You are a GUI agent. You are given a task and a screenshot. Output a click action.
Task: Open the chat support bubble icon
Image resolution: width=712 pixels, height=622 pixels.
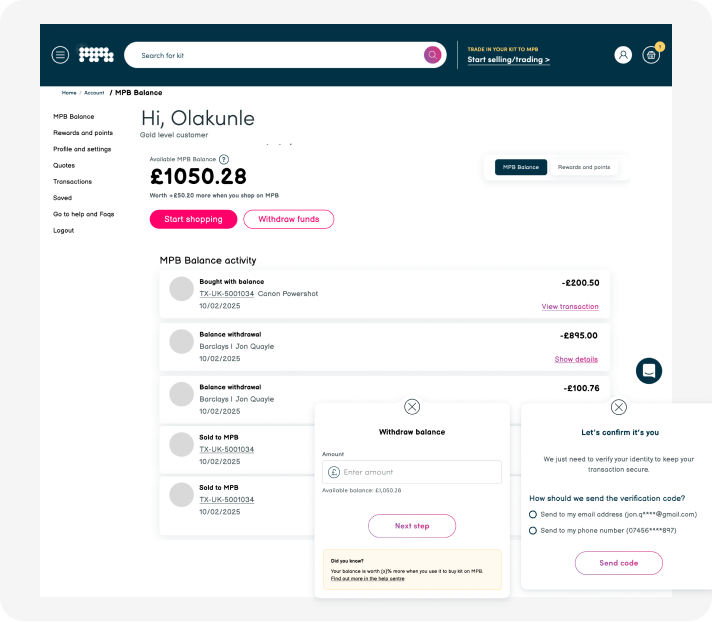tap(649, 371)
